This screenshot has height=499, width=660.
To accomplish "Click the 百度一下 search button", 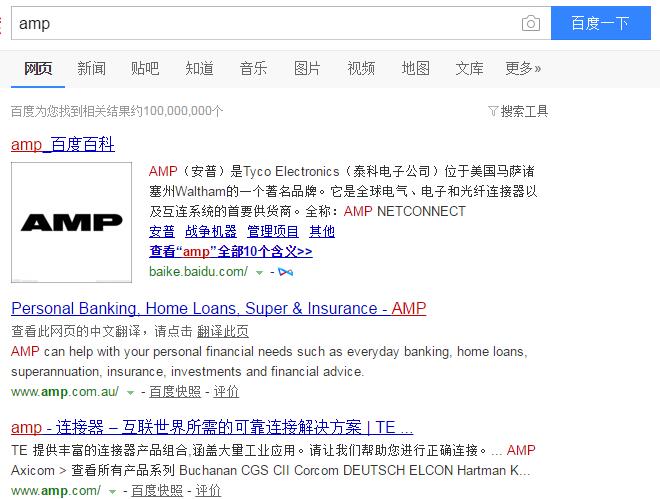I will pyautogui.click(x=601, y=23).
